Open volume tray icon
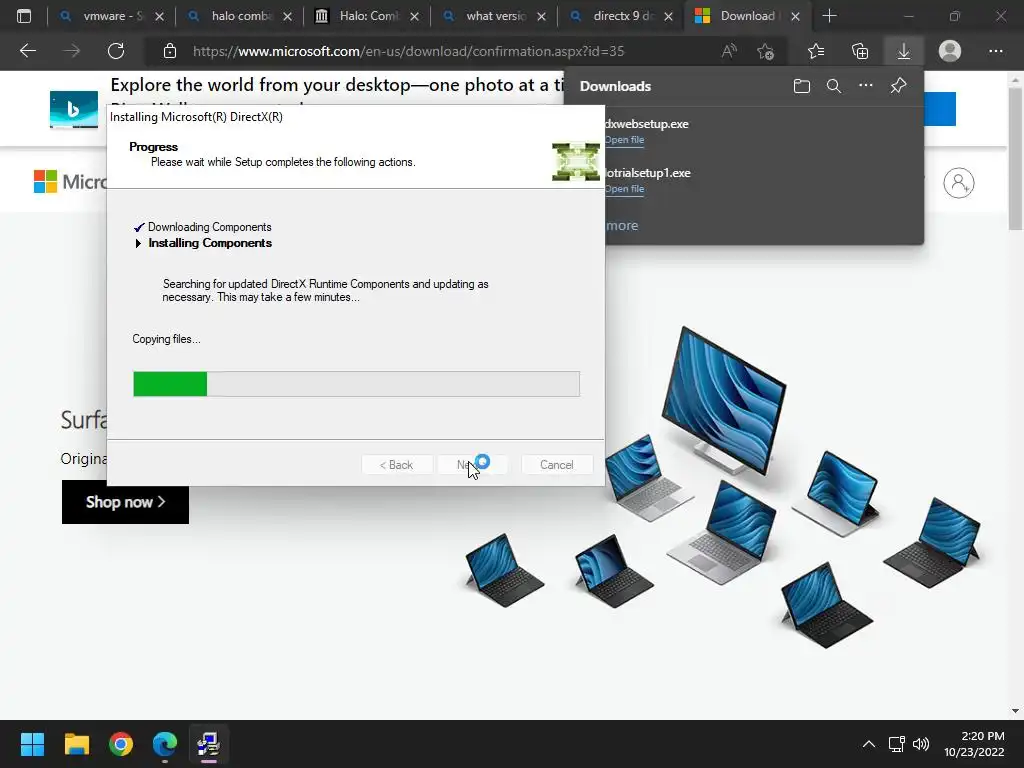Screen dimensions: 1024x768 921,744
